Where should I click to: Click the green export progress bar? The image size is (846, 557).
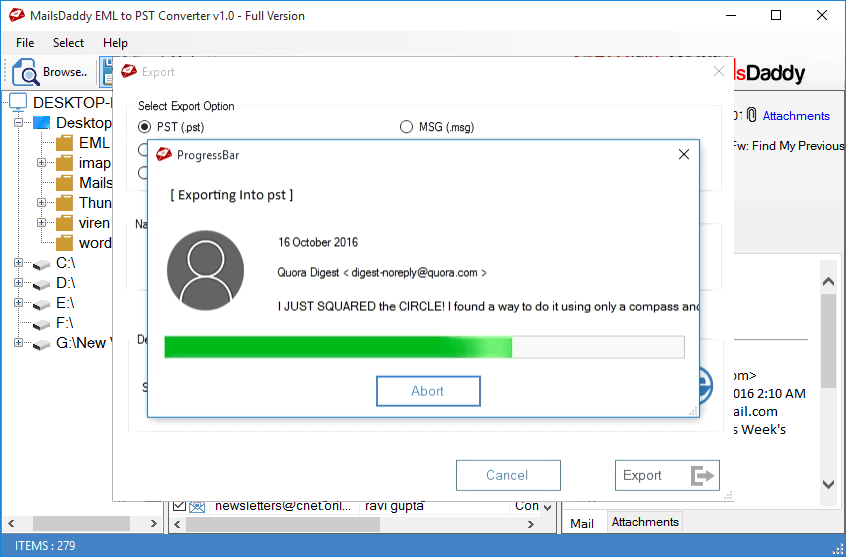[x=424, y=347]
